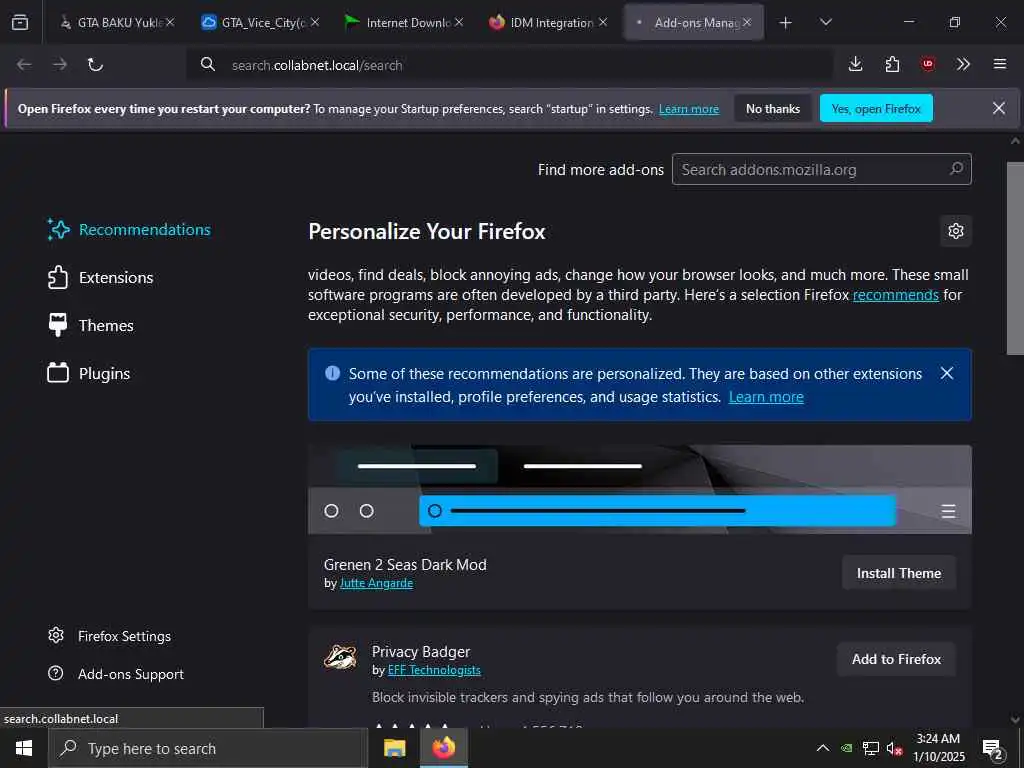
Task: Click the search magnifier in the address bar
Action: tap(208, 64)
